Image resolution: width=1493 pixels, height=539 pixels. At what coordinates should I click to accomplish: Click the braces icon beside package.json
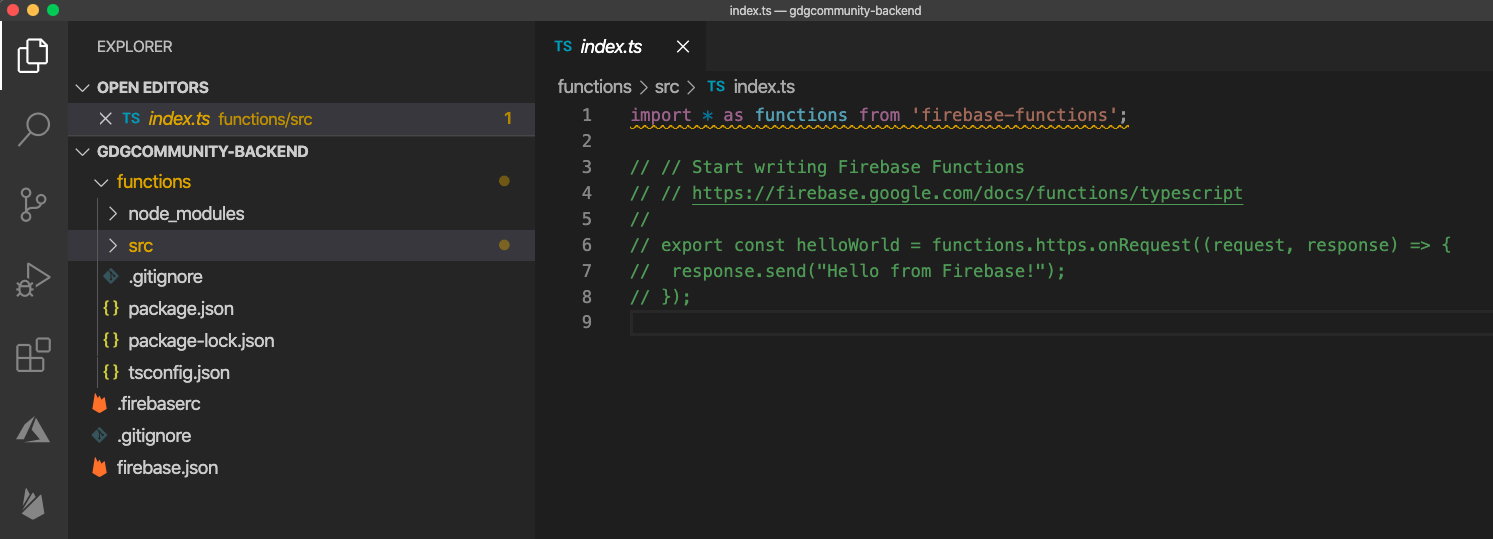click(111, 309)
